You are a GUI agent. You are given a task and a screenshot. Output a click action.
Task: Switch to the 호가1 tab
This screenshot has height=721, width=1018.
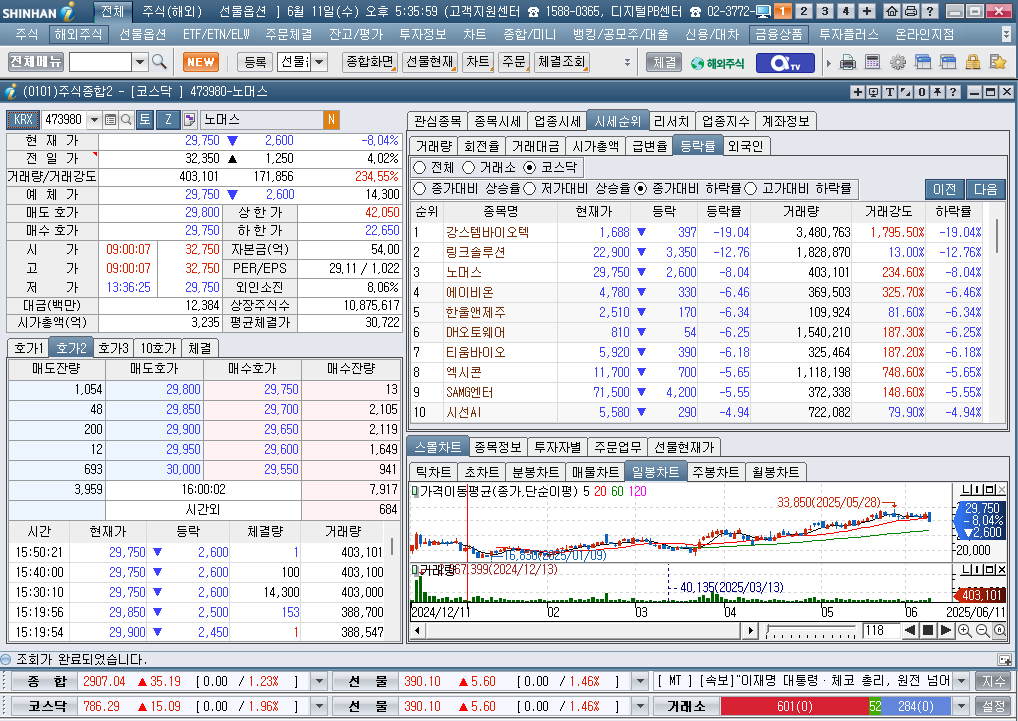(29, 348)
